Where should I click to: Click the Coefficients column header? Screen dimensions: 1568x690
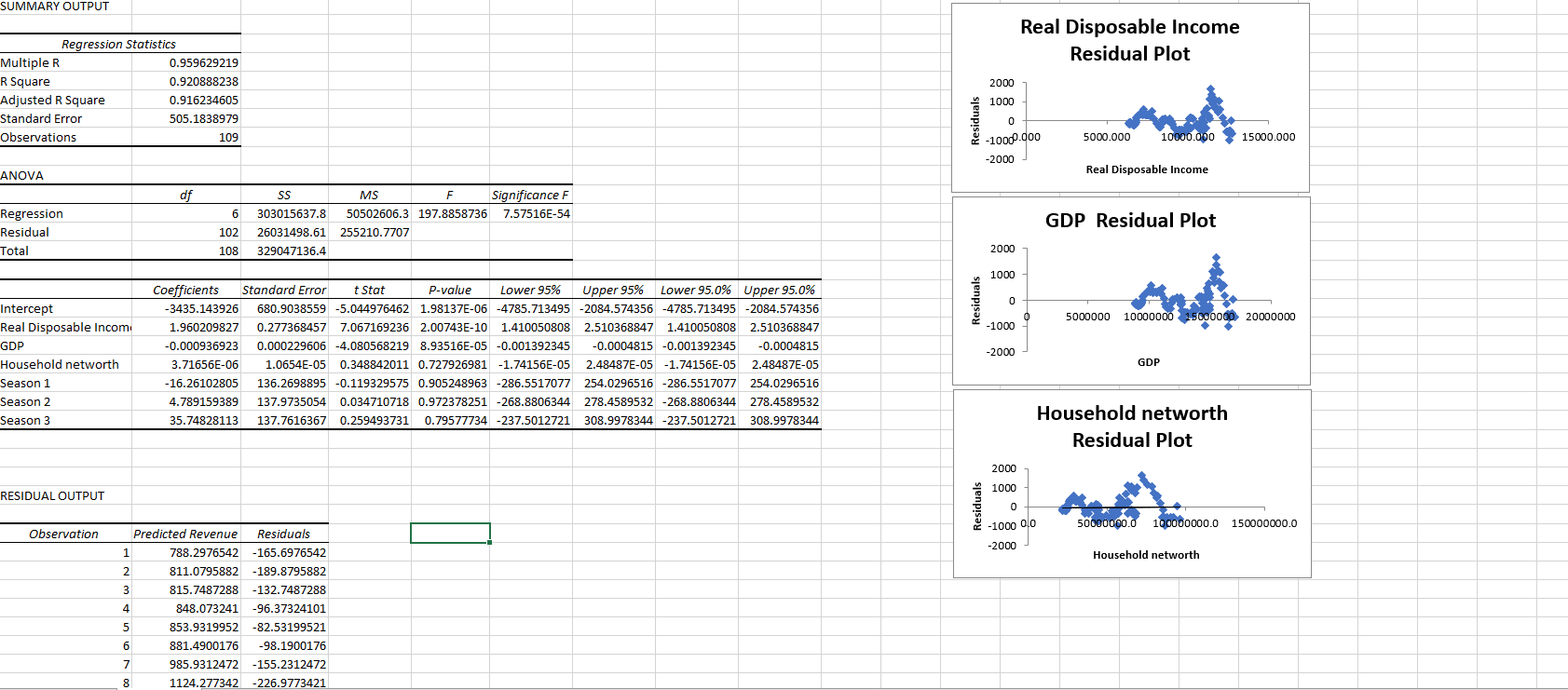[185, 291]
